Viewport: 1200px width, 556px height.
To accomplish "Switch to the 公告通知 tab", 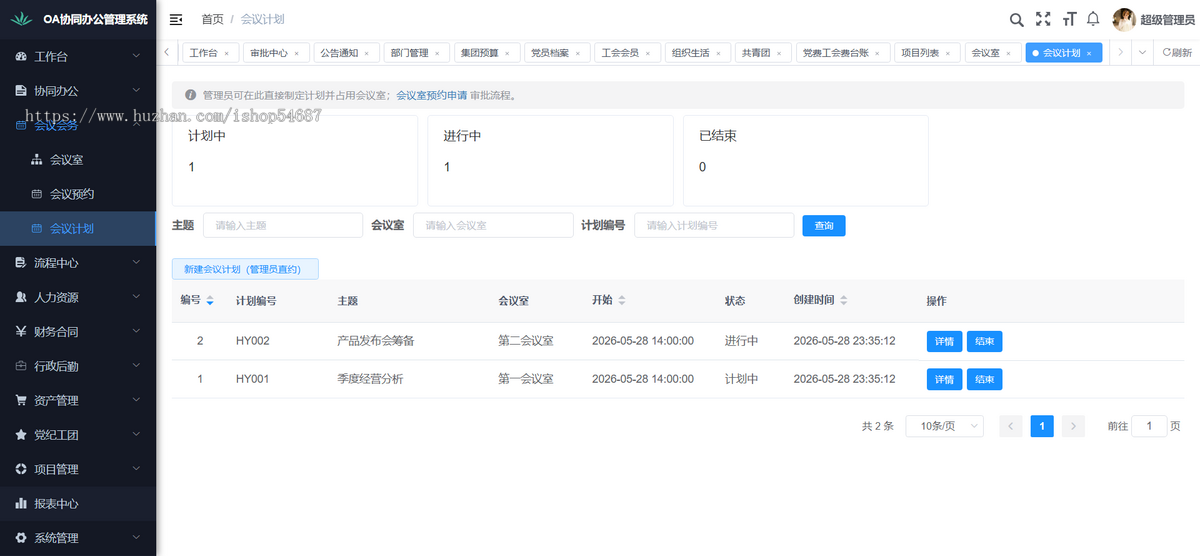I will [346, 53].
